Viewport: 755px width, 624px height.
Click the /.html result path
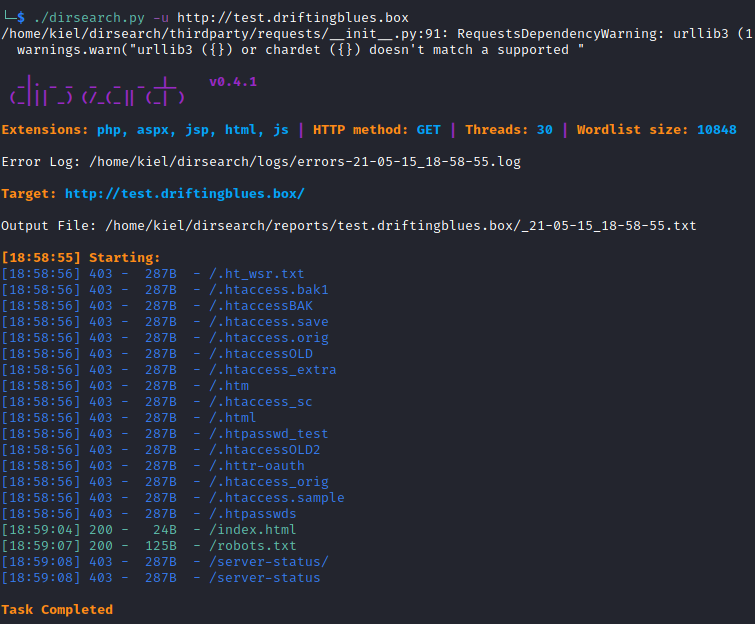[x=233, y=417]
